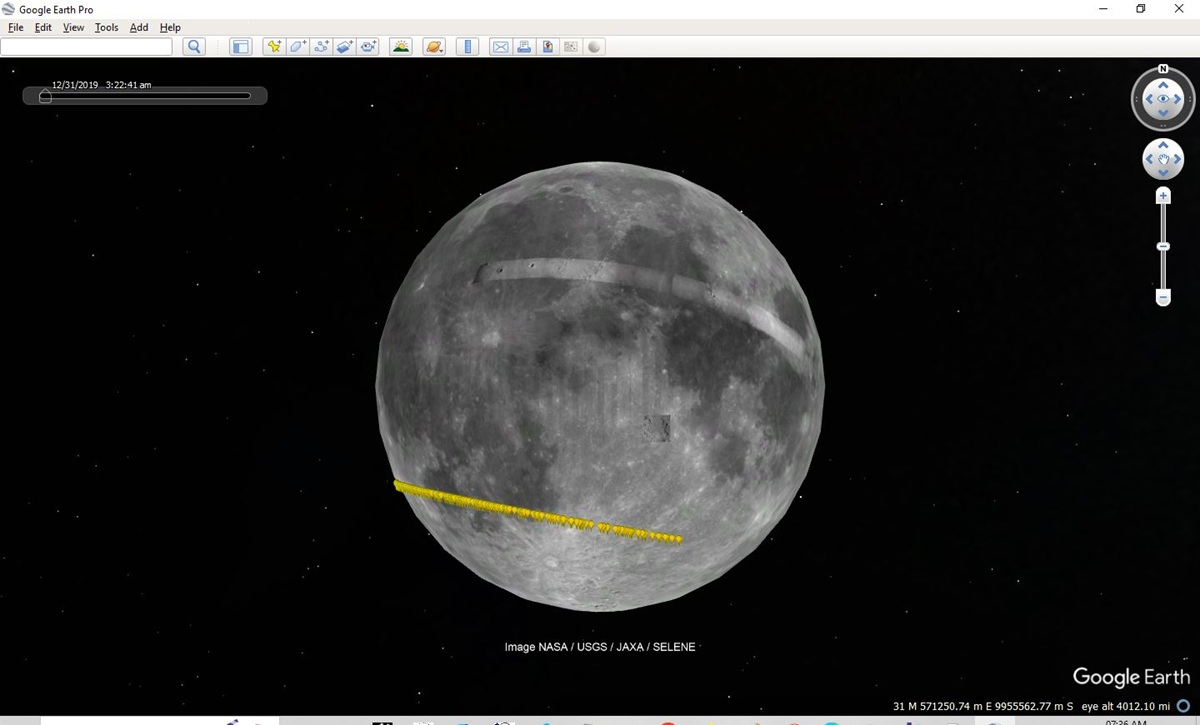Screen dimensions: 1200x725
Task: Click the print icon
Action: click(x=524, y=46)
